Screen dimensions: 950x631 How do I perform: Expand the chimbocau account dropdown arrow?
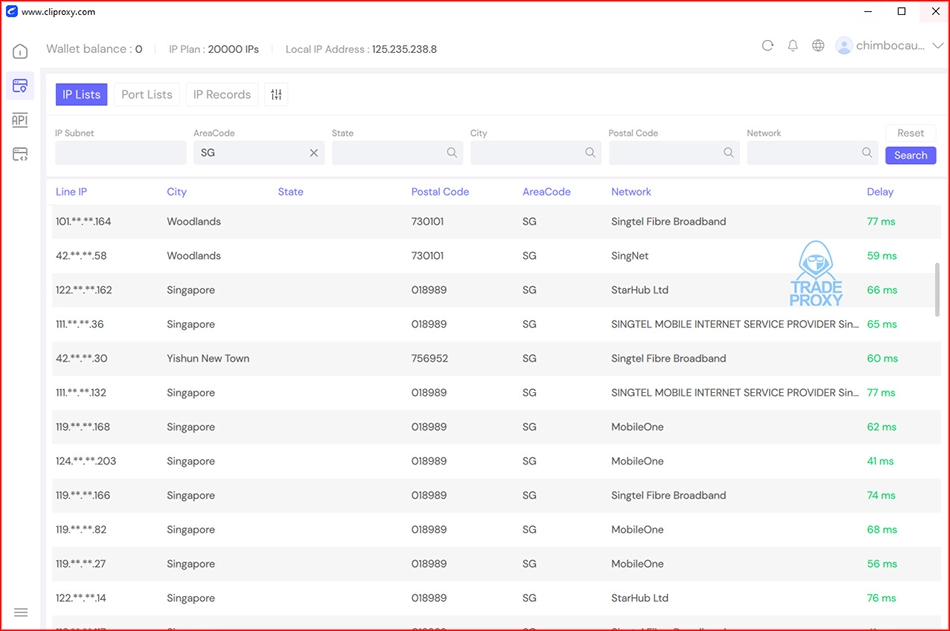pyautogui.click(x=937, y=45)
